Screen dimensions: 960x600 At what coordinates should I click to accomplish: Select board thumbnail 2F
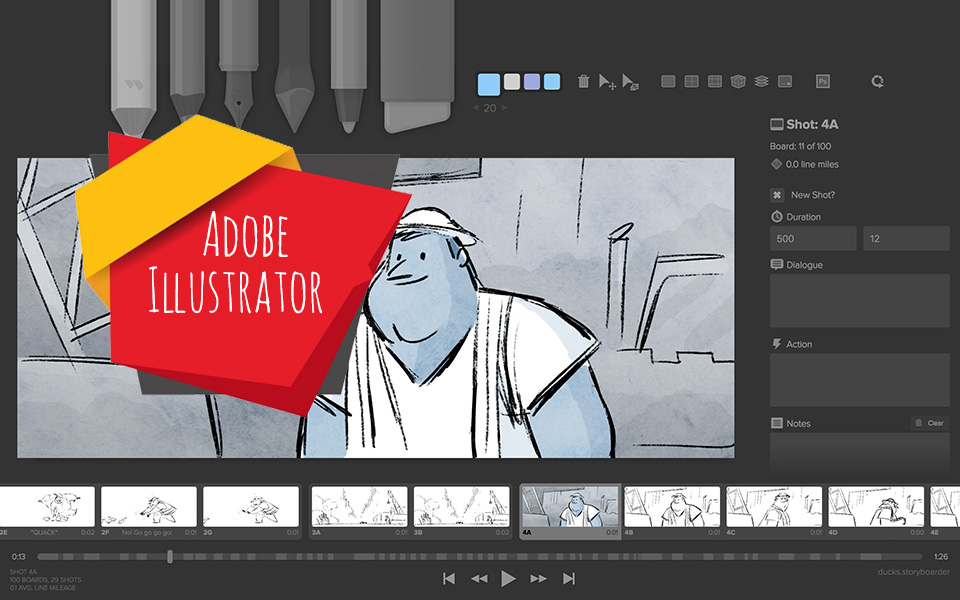tap(149, 507)
